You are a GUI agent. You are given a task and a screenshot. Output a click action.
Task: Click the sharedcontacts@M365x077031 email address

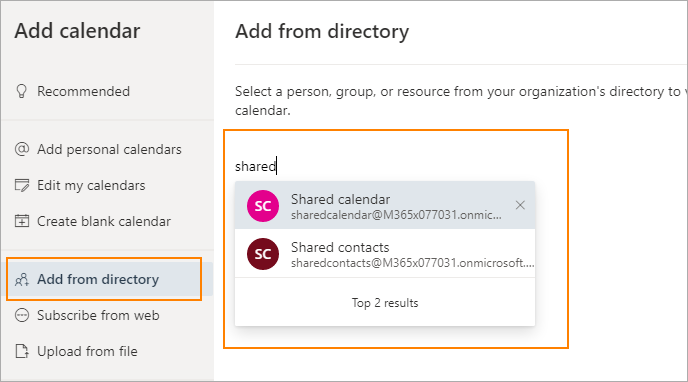412,263
